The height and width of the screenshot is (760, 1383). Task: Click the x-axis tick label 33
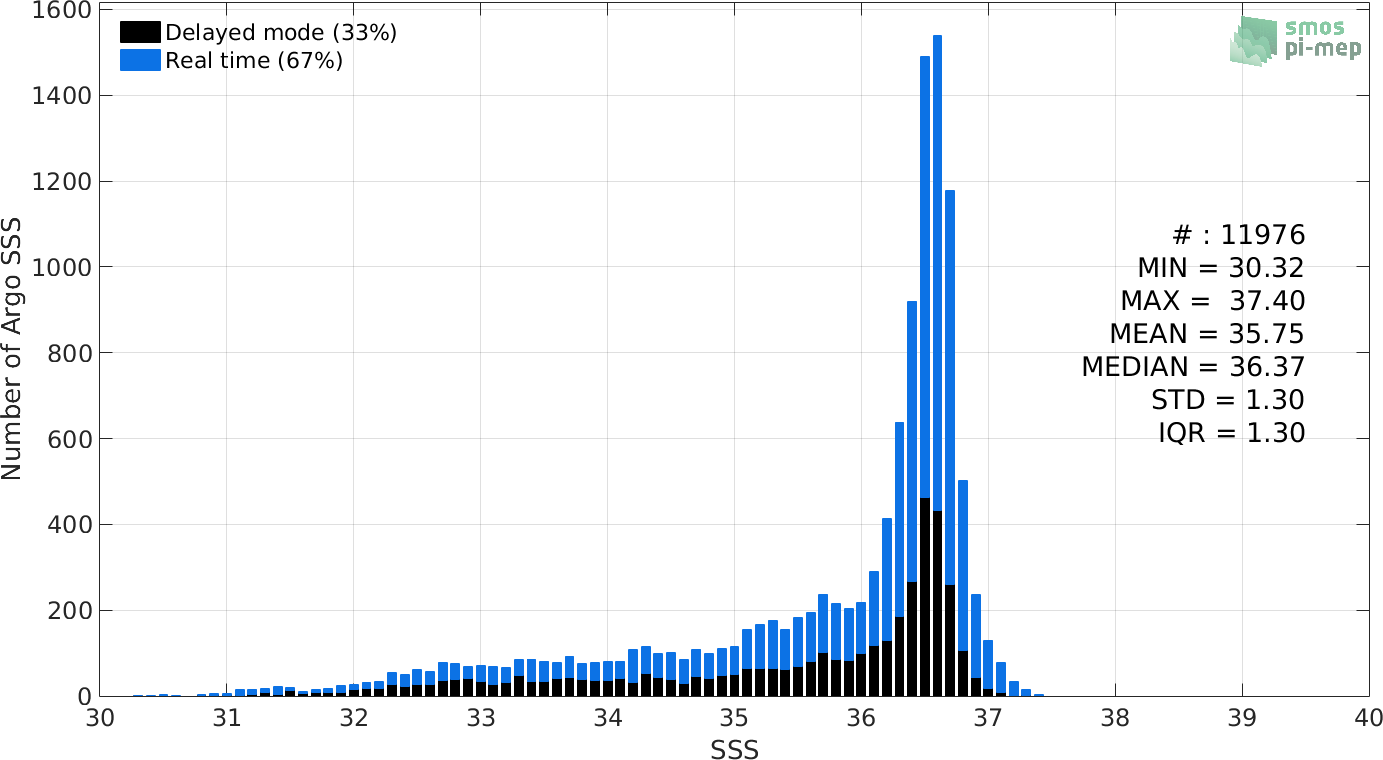tap(480, 719)
